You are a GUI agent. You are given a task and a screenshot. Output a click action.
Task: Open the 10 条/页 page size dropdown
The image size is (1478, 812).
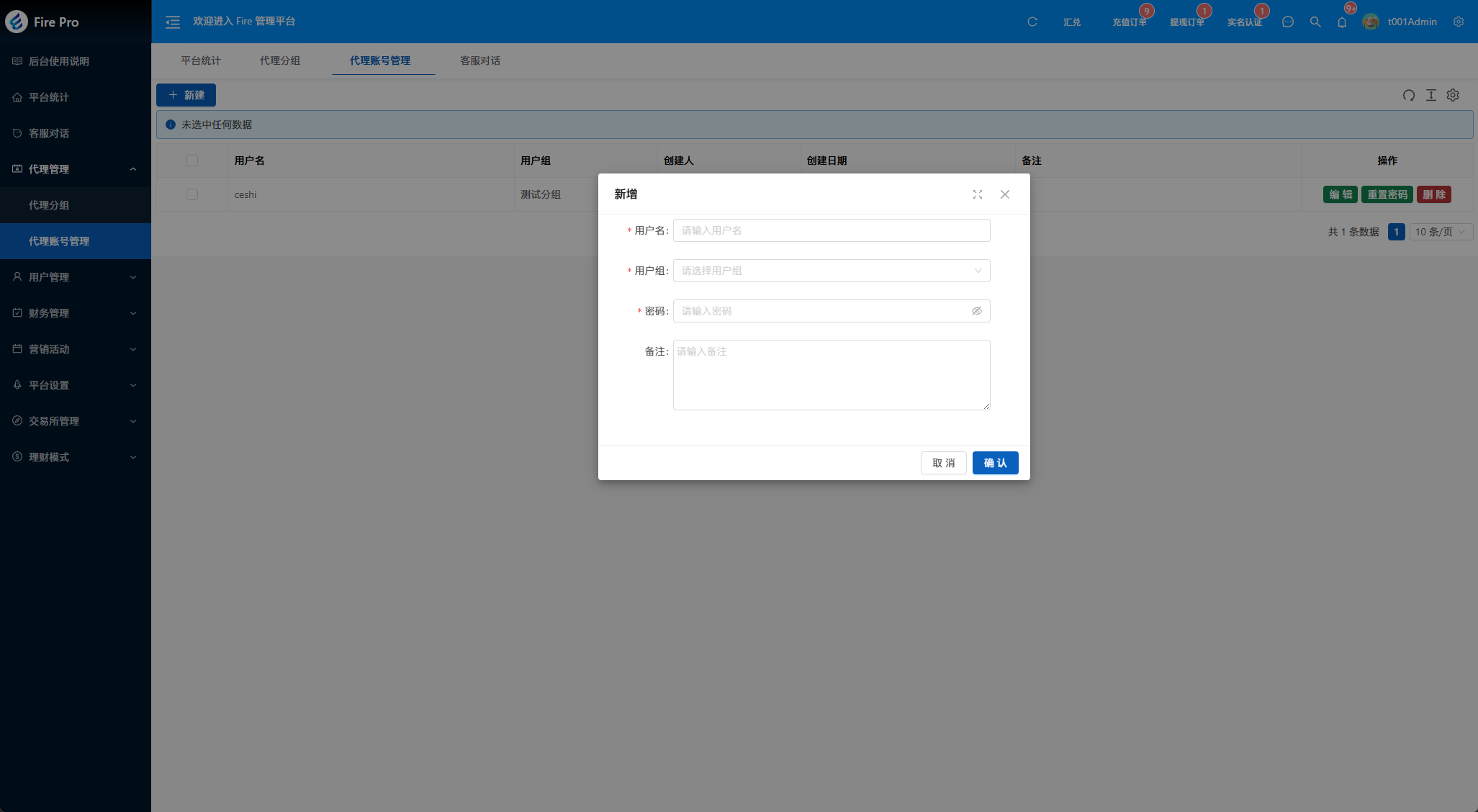pyautogui.click(x=1440, y=232)
